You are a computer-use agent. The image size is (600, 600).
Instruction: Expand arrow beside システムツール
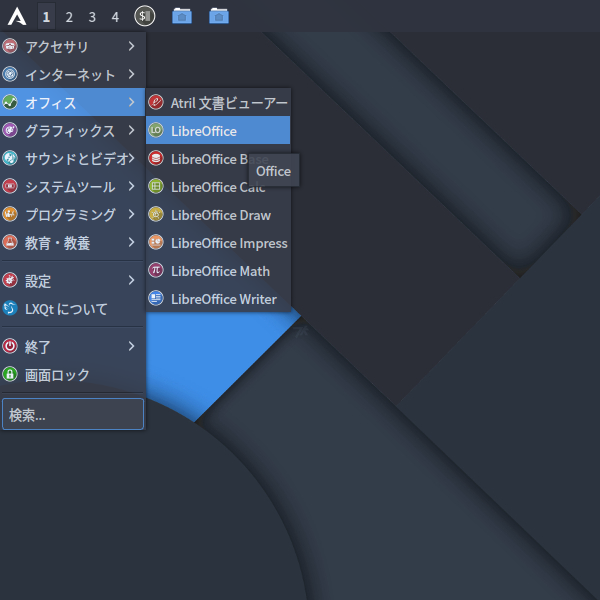click(132, 186)
